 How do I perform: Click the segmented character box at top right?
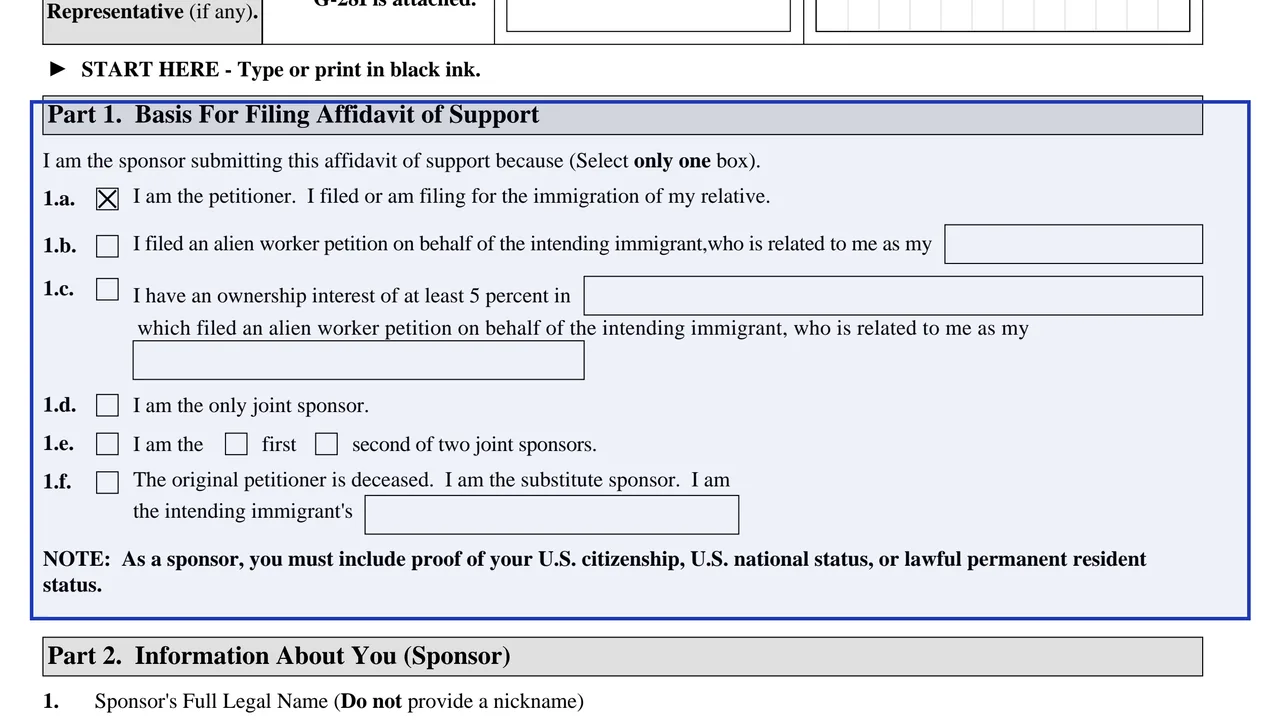1003,16
